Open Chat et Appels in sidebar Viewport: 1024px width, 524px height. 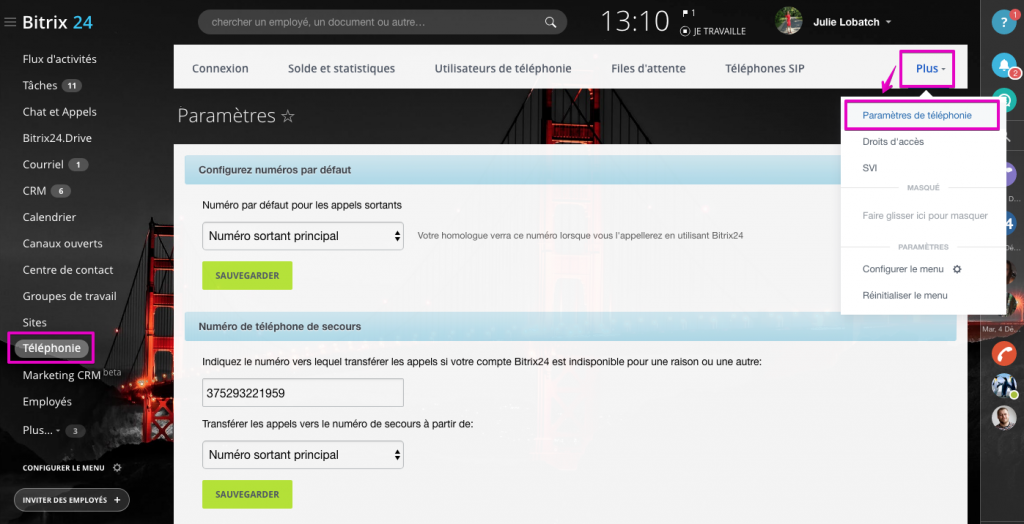(59, 112)
